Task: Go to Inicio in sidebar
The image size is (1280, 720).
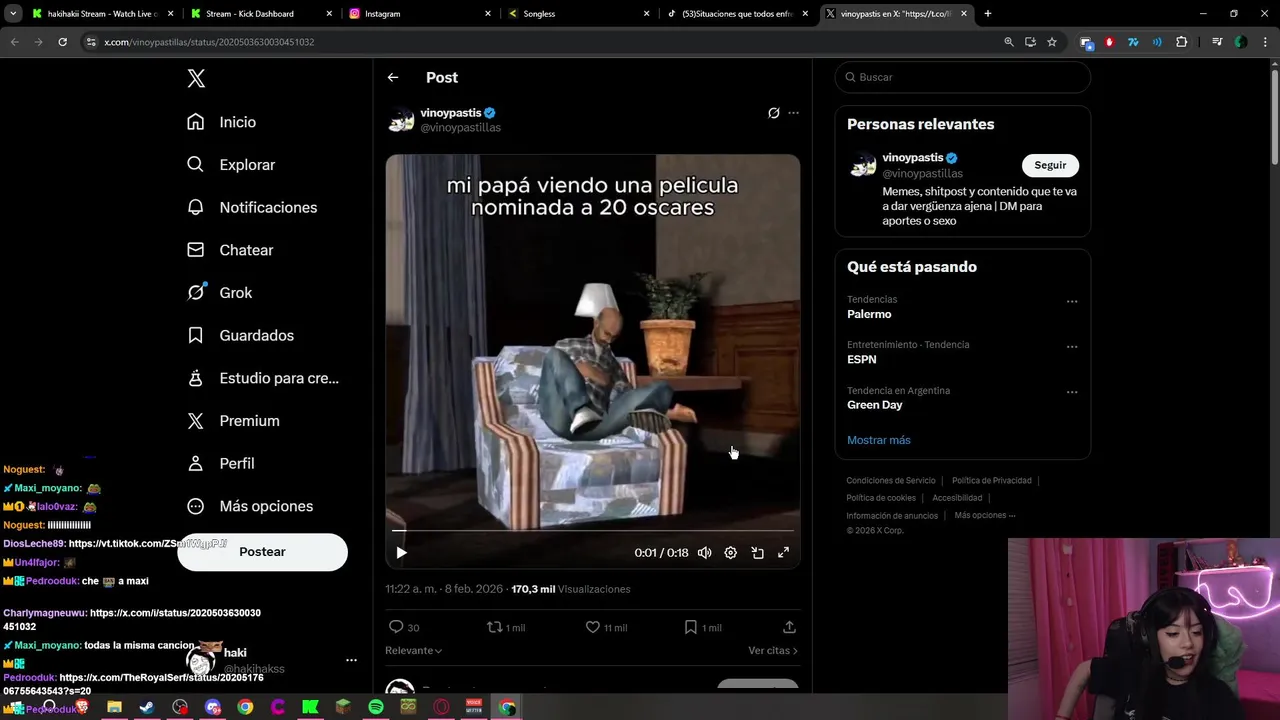Action: click(x=221, y=122)
